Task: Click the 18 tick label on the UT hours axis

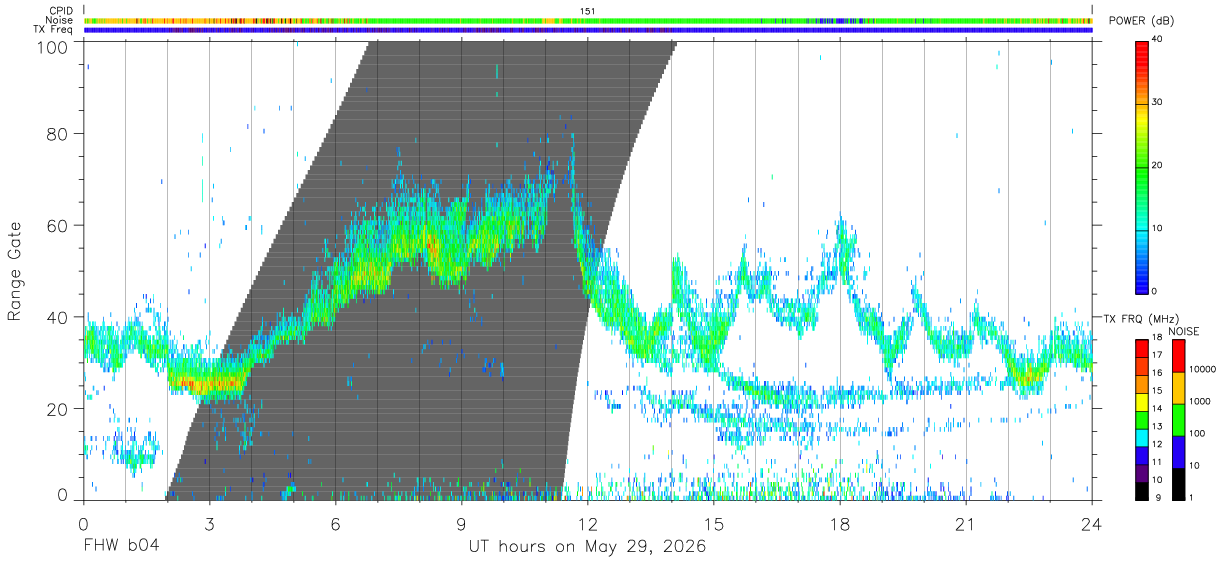Action: pos(840,523)
